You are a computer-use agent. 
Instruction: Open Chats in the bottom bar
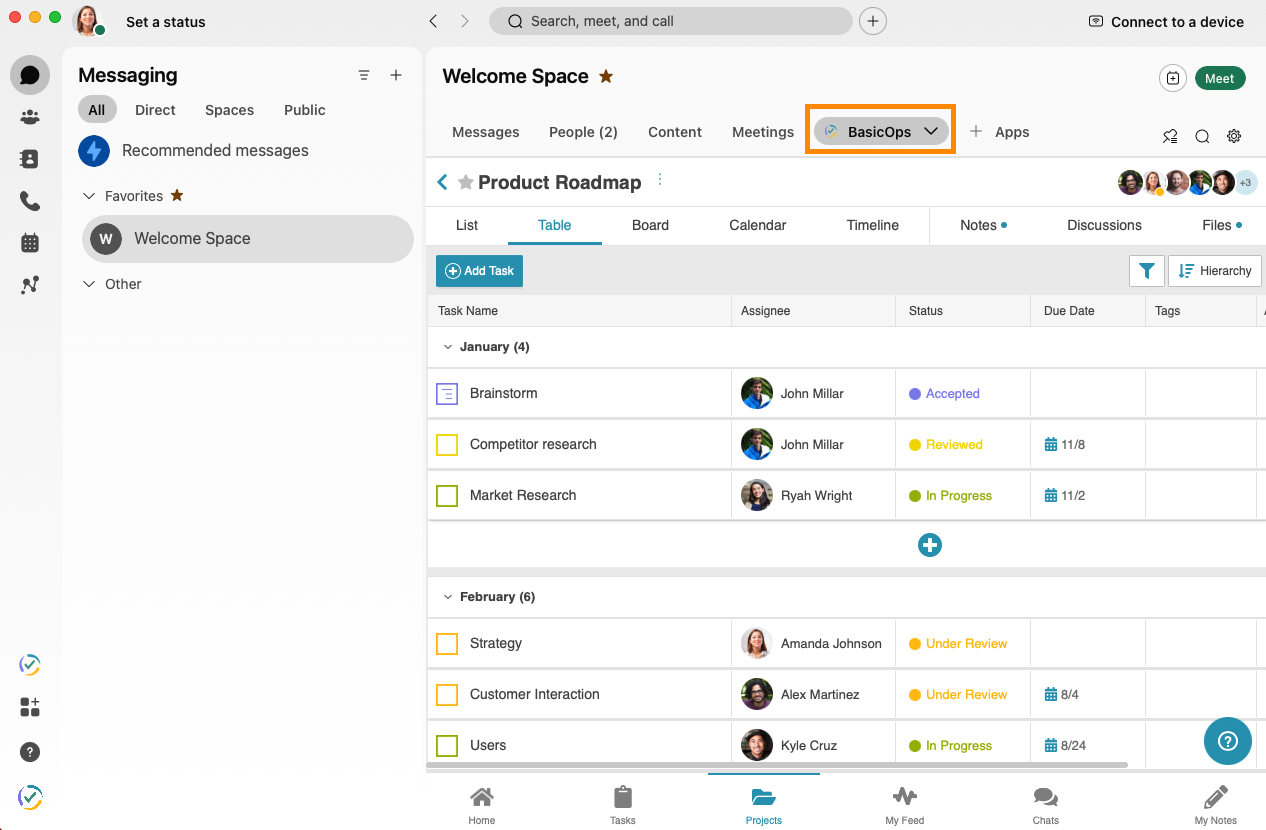pyautogui.click(x=1046, y=805)
